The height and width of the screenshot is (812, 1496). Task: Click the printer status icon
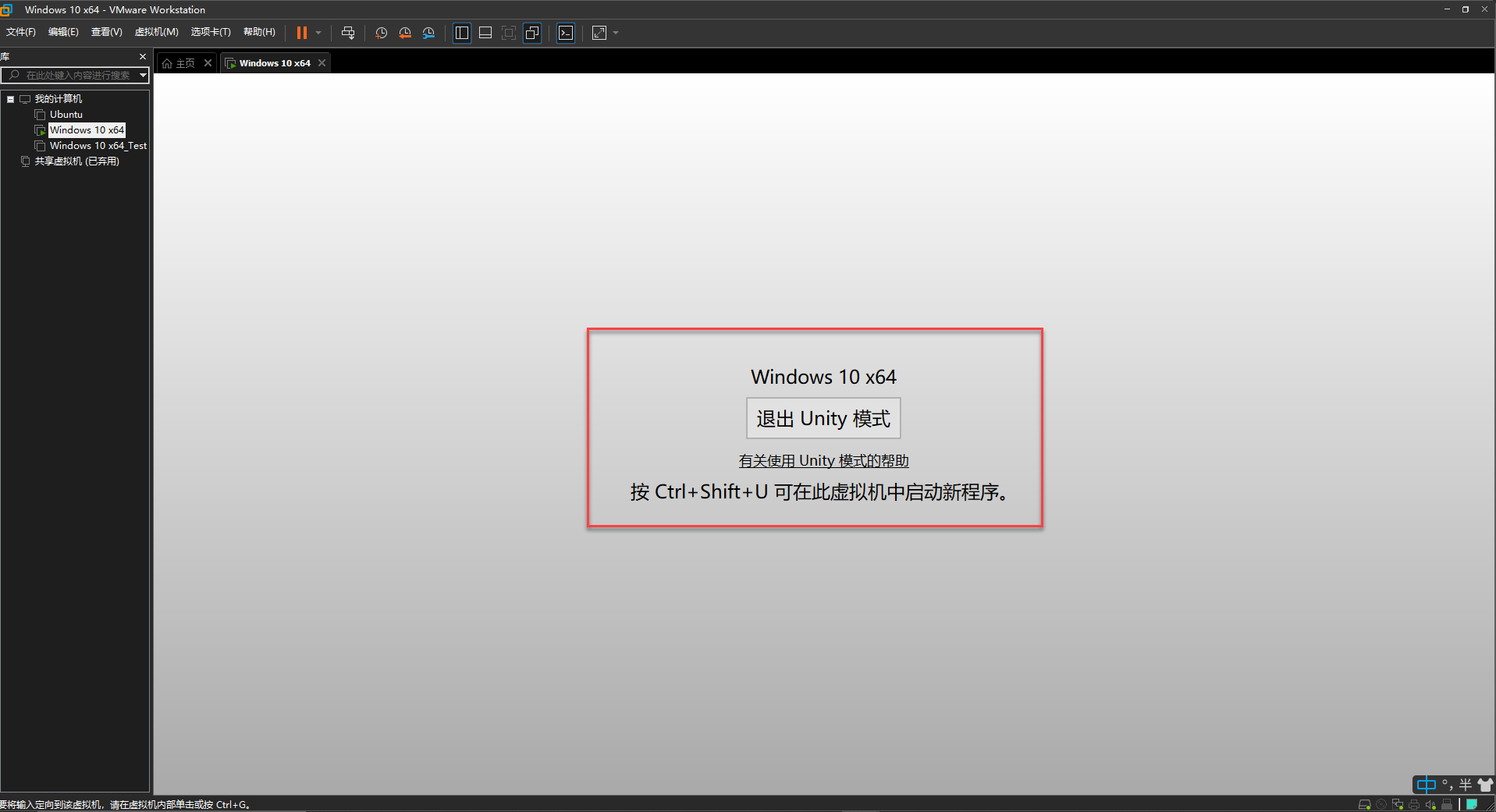coord(1414,805)
